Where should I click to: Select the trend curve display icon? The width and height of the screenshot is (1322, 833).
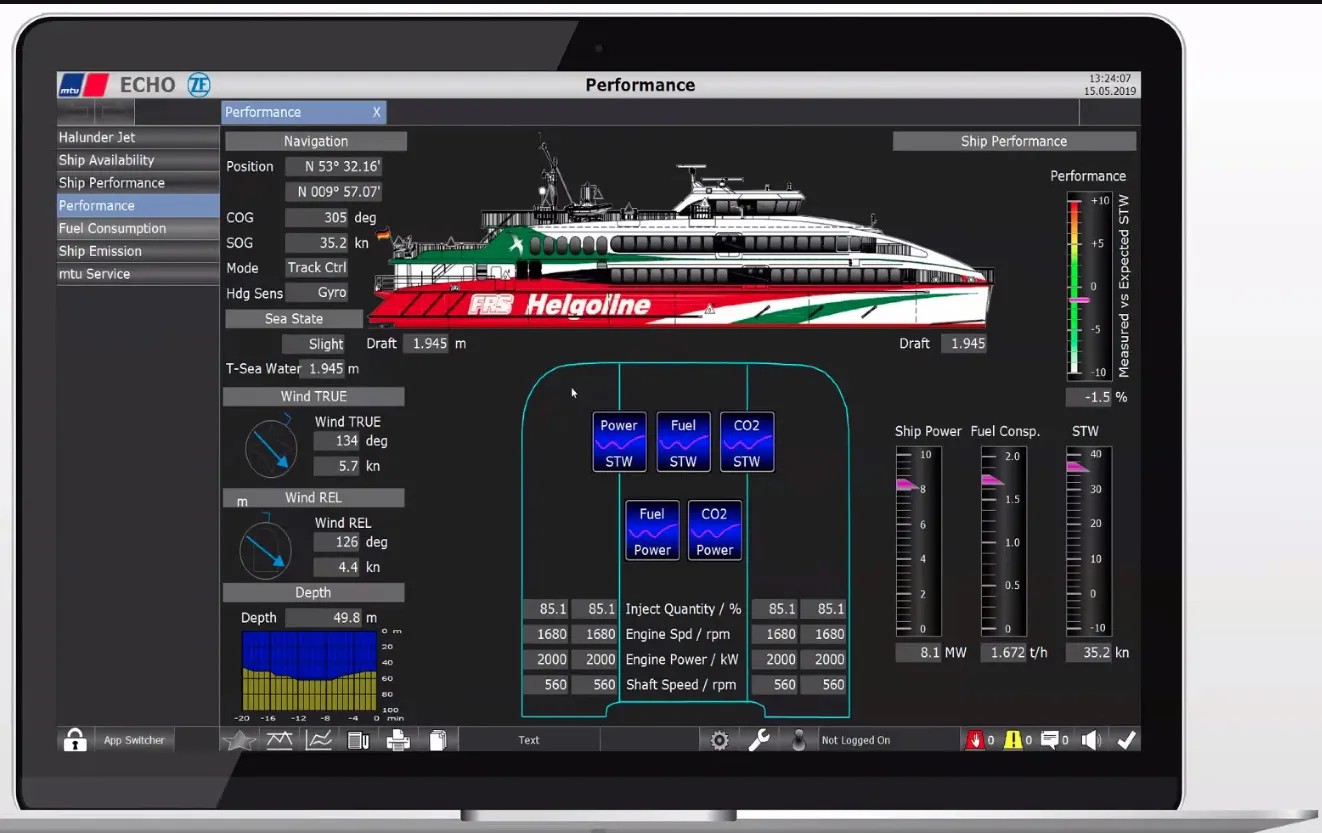(279, 740)
